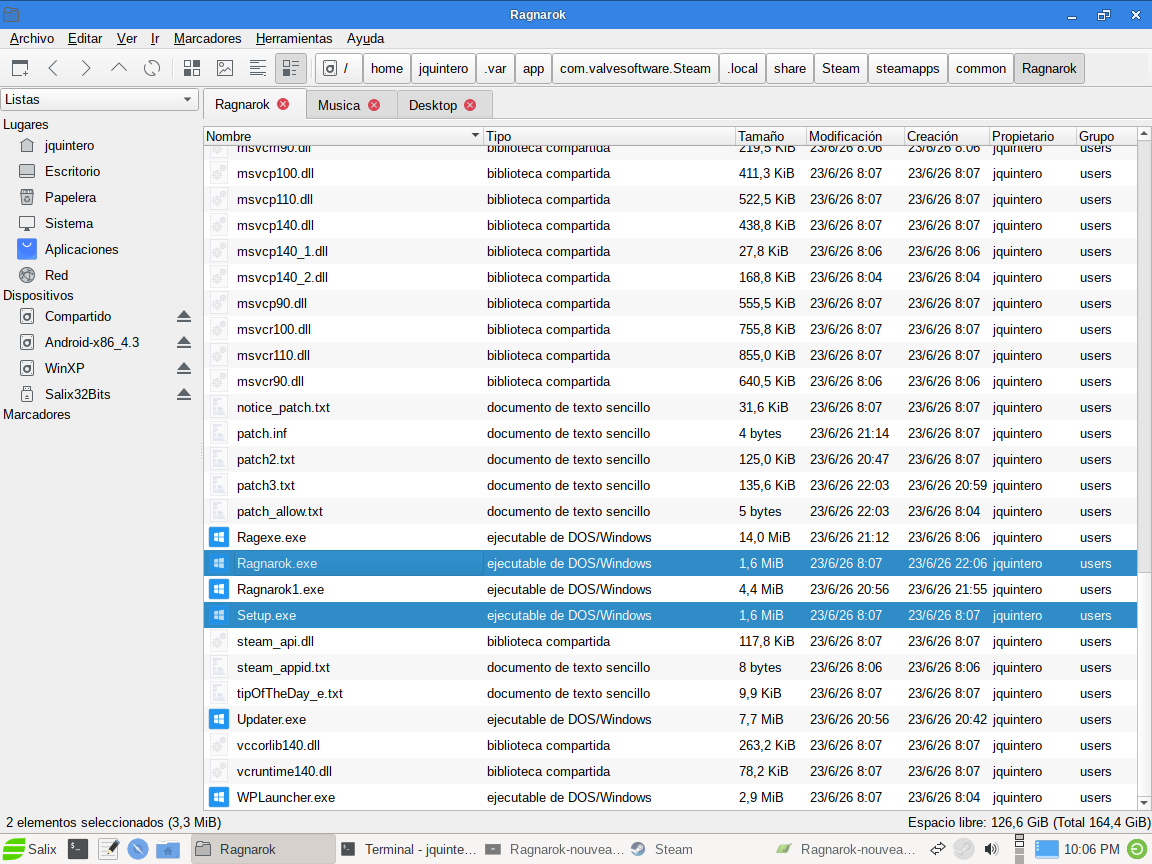Close the Desktop tab
The image size is (1152, 864).
click(470, 105)
